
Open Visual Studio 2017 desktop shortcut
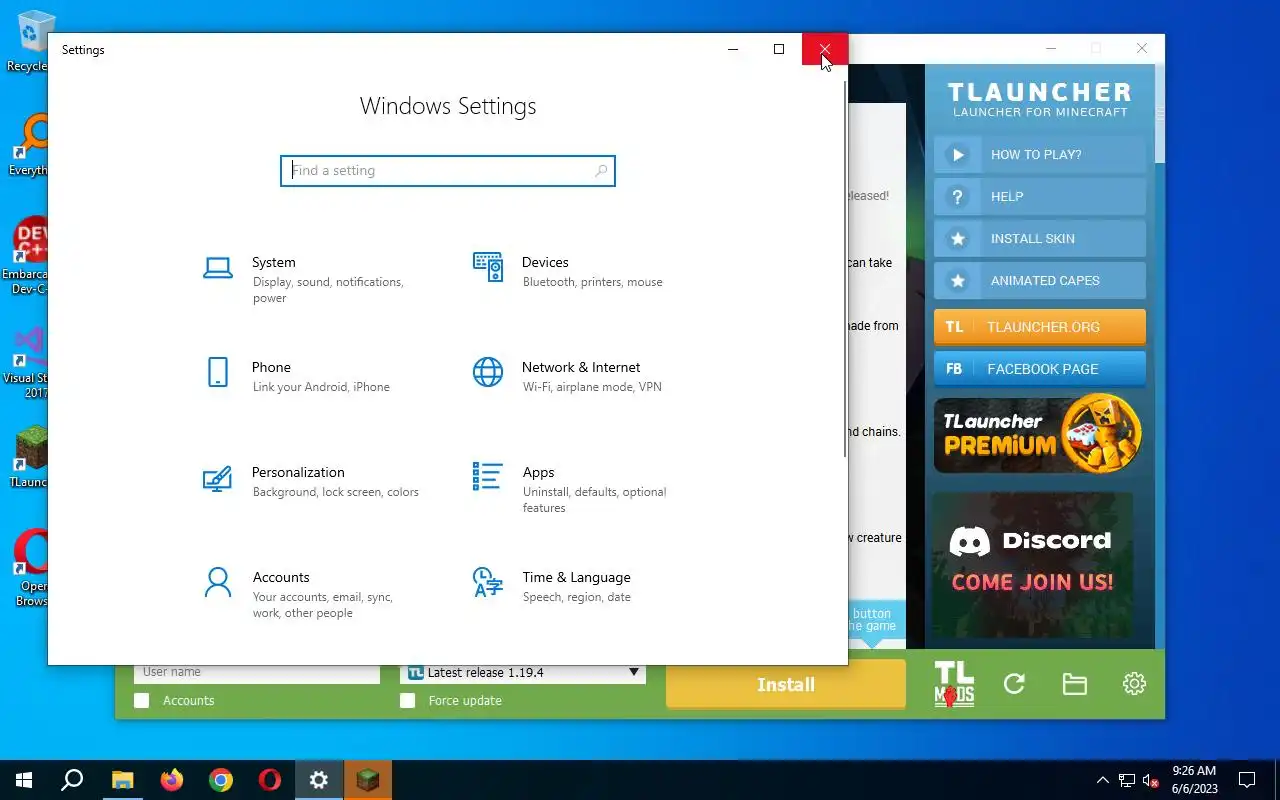28,362
